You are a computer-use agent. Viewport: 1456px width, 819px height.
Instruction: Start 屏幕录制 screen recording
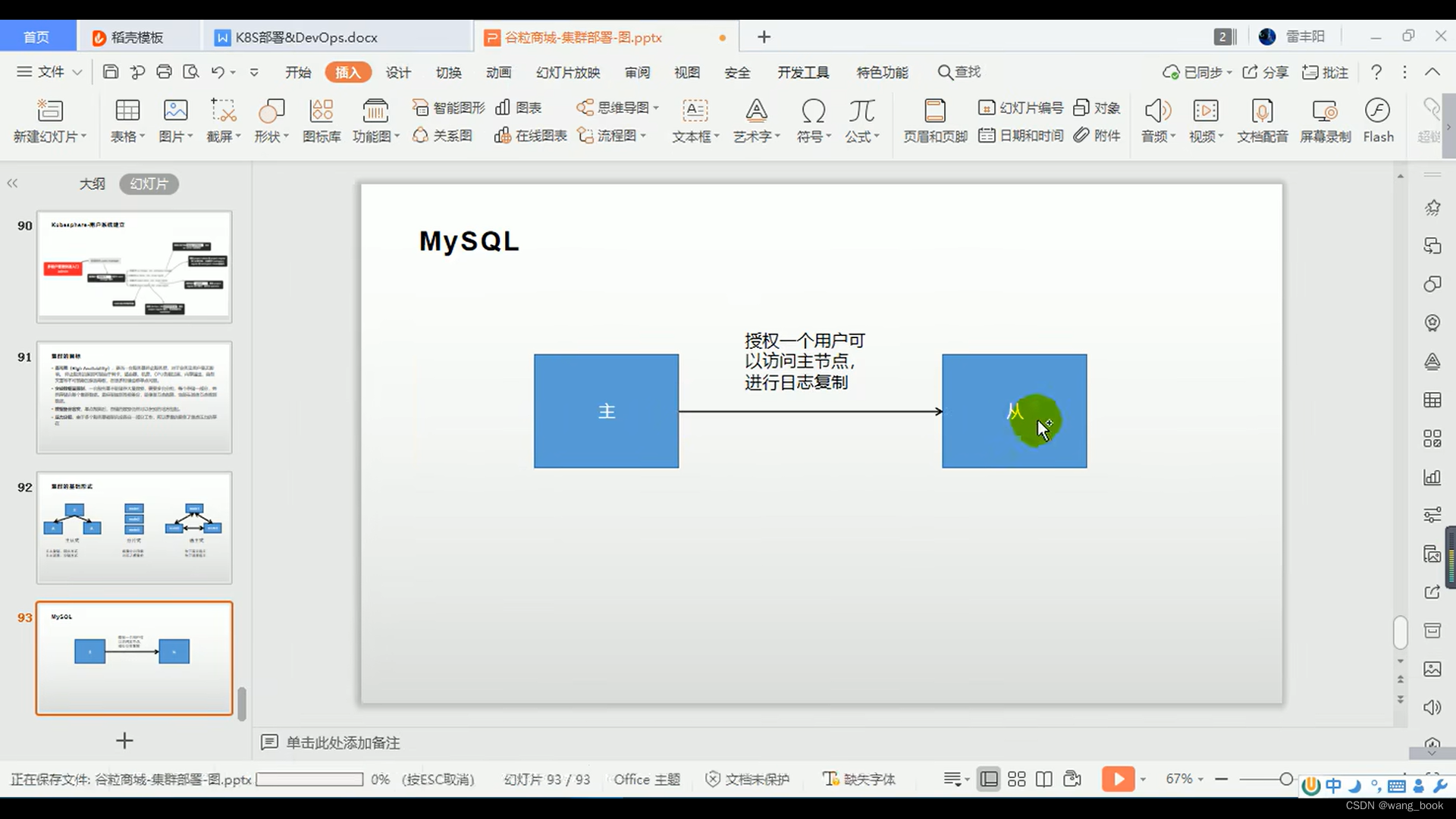1326,121
